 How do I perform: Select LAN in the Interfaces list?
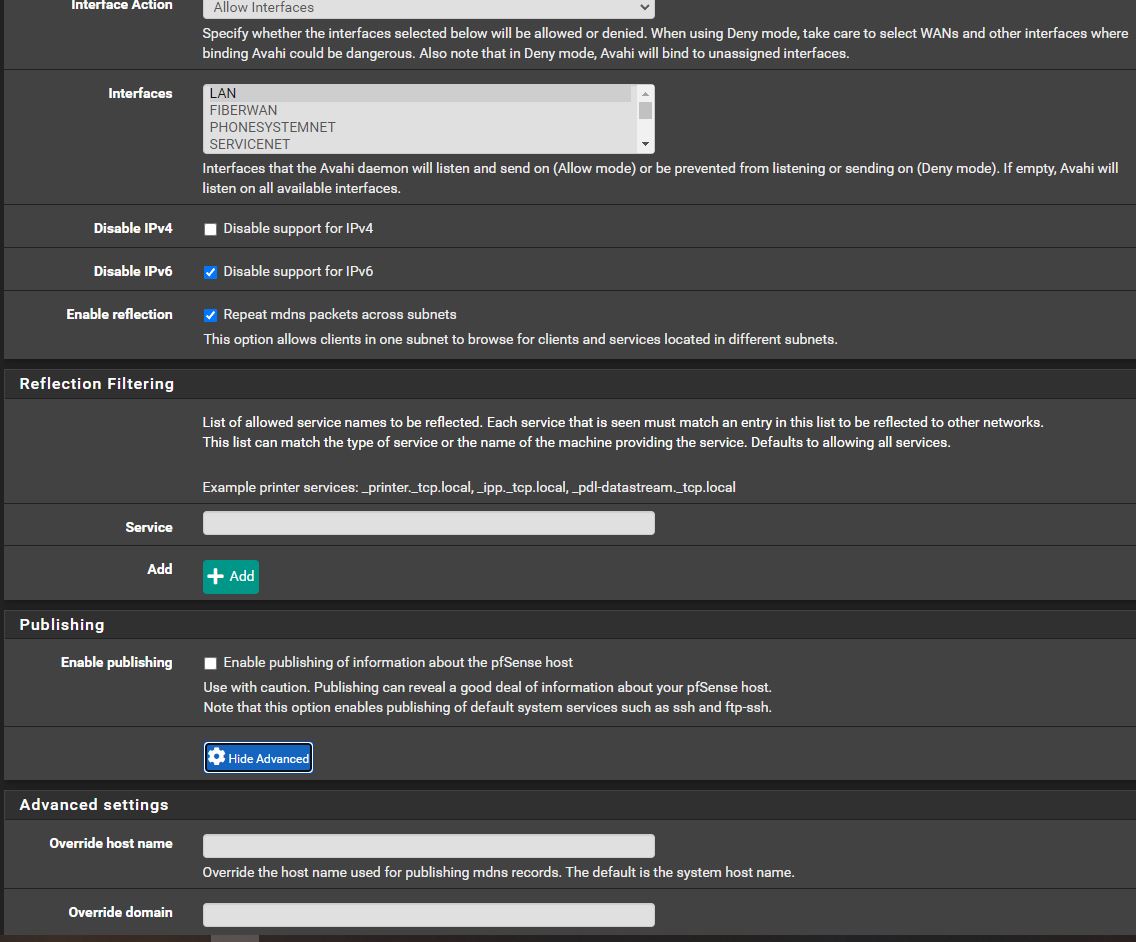(419, 93)
